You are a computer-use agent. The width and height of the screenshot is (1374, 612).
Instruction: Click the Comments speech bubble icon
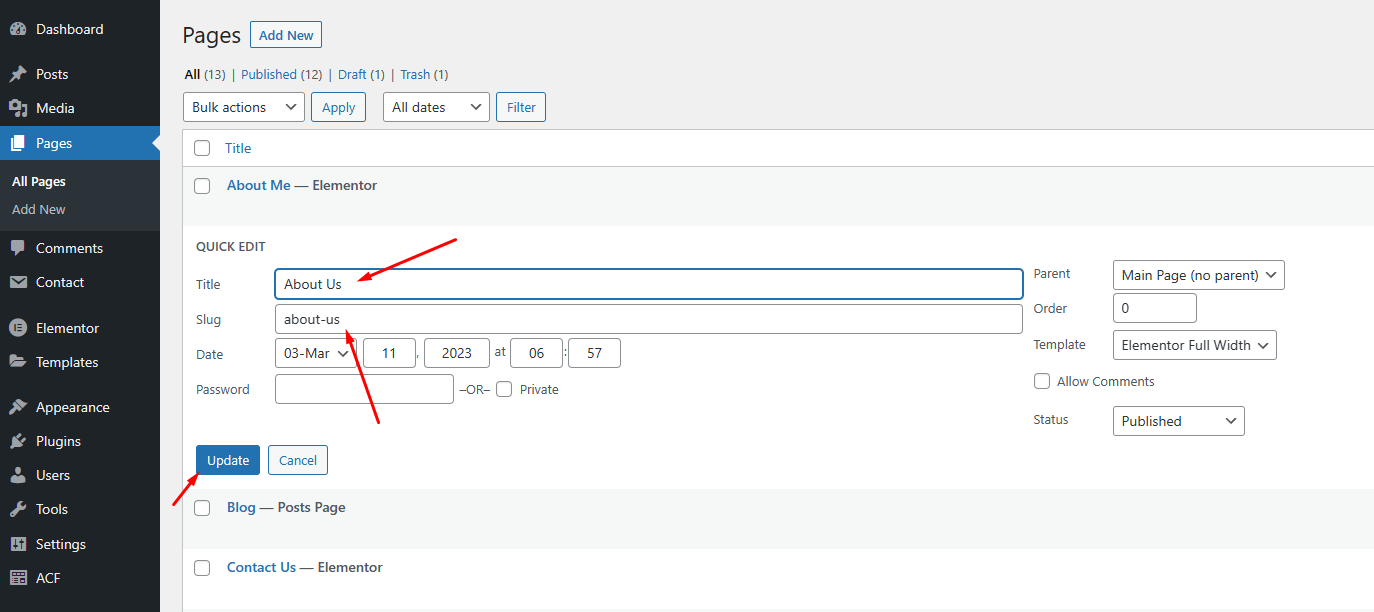coord(18,248)
